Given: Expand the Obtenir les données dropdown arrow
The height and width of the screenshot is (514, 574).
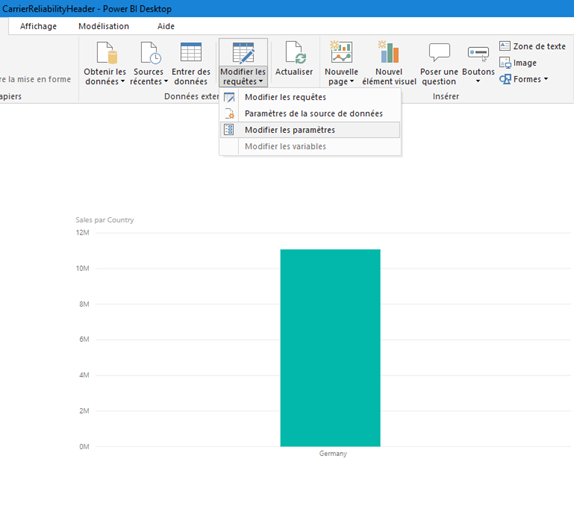Looking at the screenshot, I should coord(123,81).
